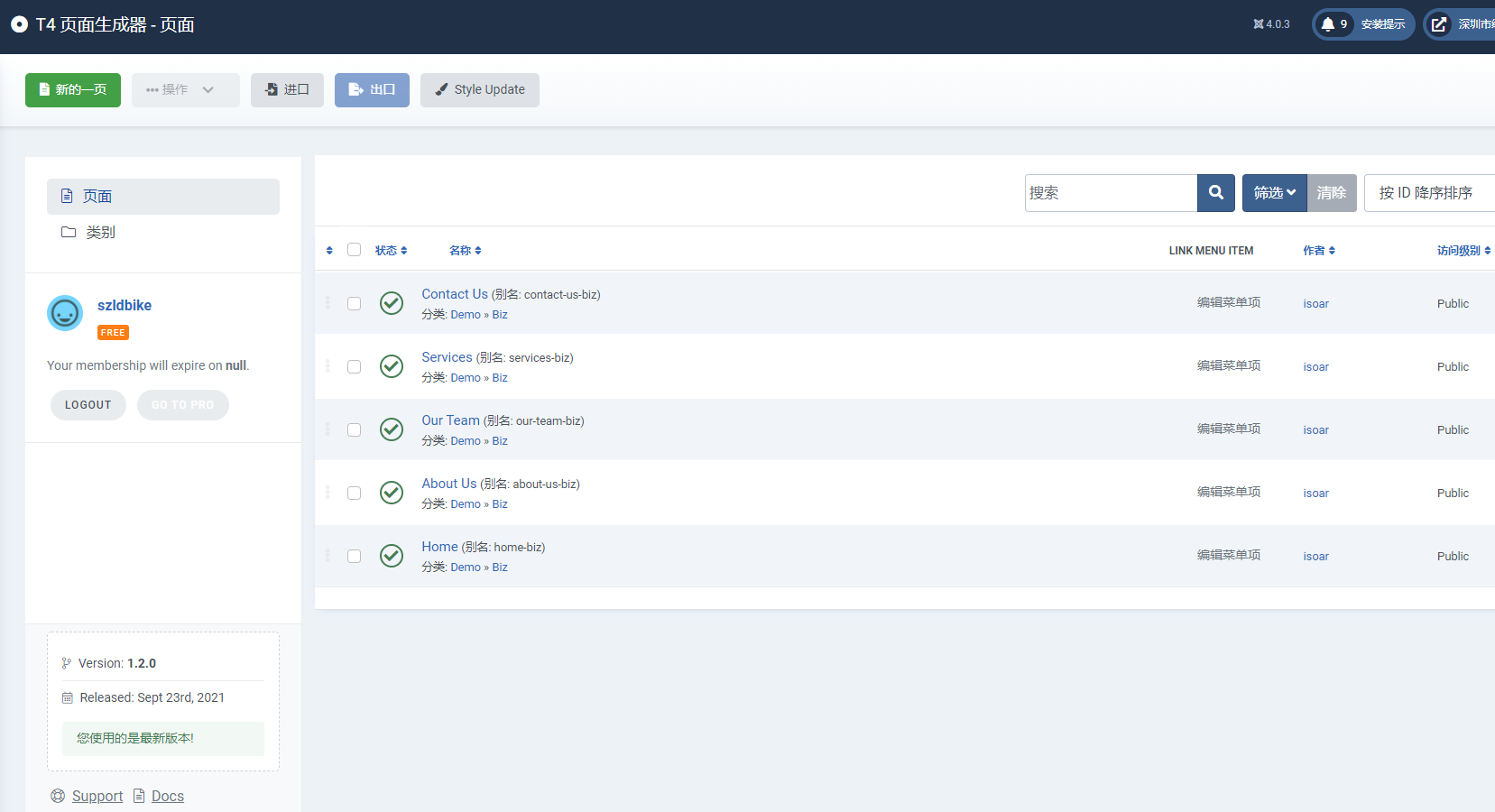Image resolution: width=1495 pixels, height=812 pixels.
Task: Select 页面 in the sidebar menu
Action: [162, 197]
